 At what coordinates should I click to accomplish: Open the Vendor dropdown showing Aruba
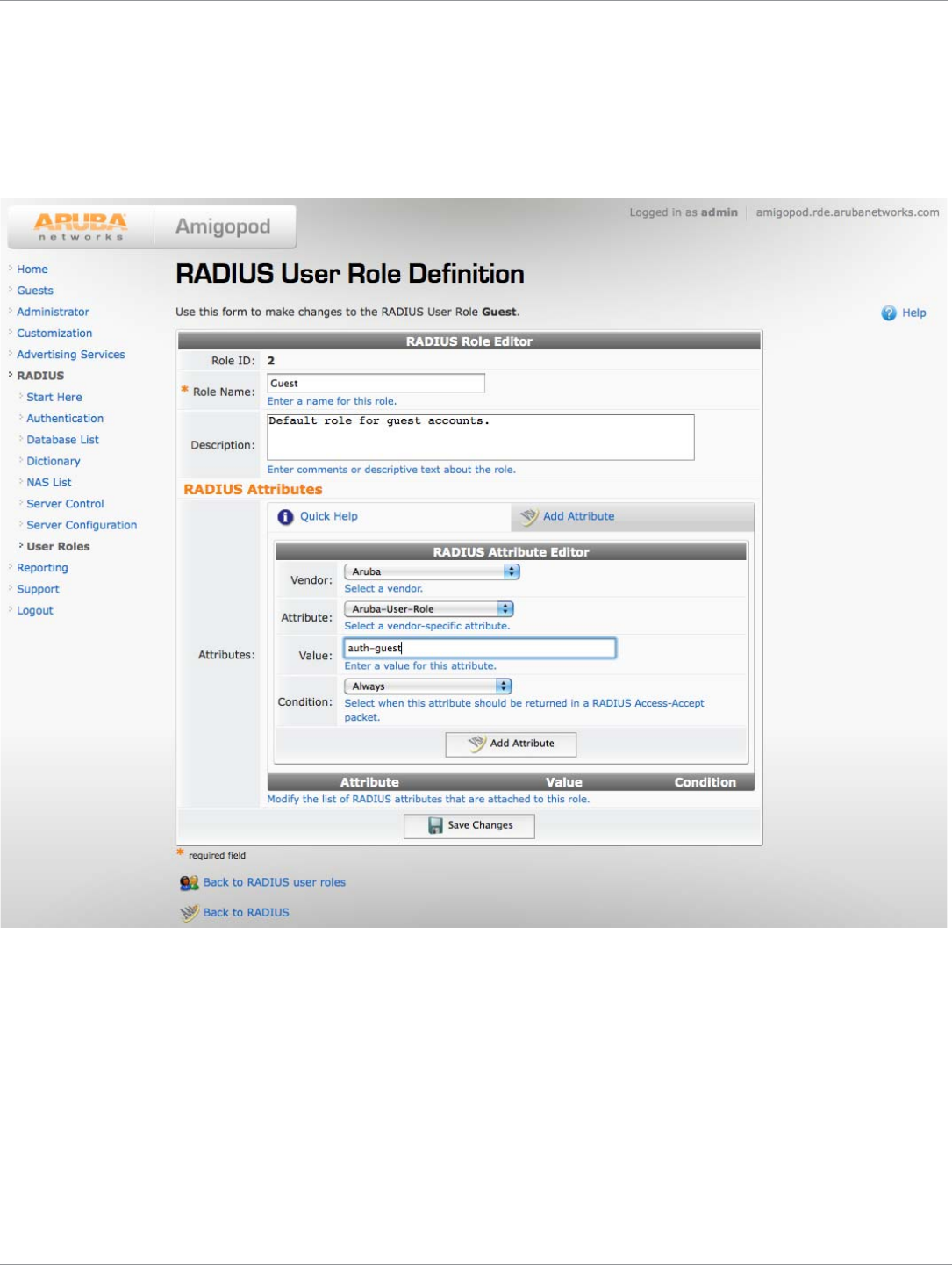(x=432, y=571)
